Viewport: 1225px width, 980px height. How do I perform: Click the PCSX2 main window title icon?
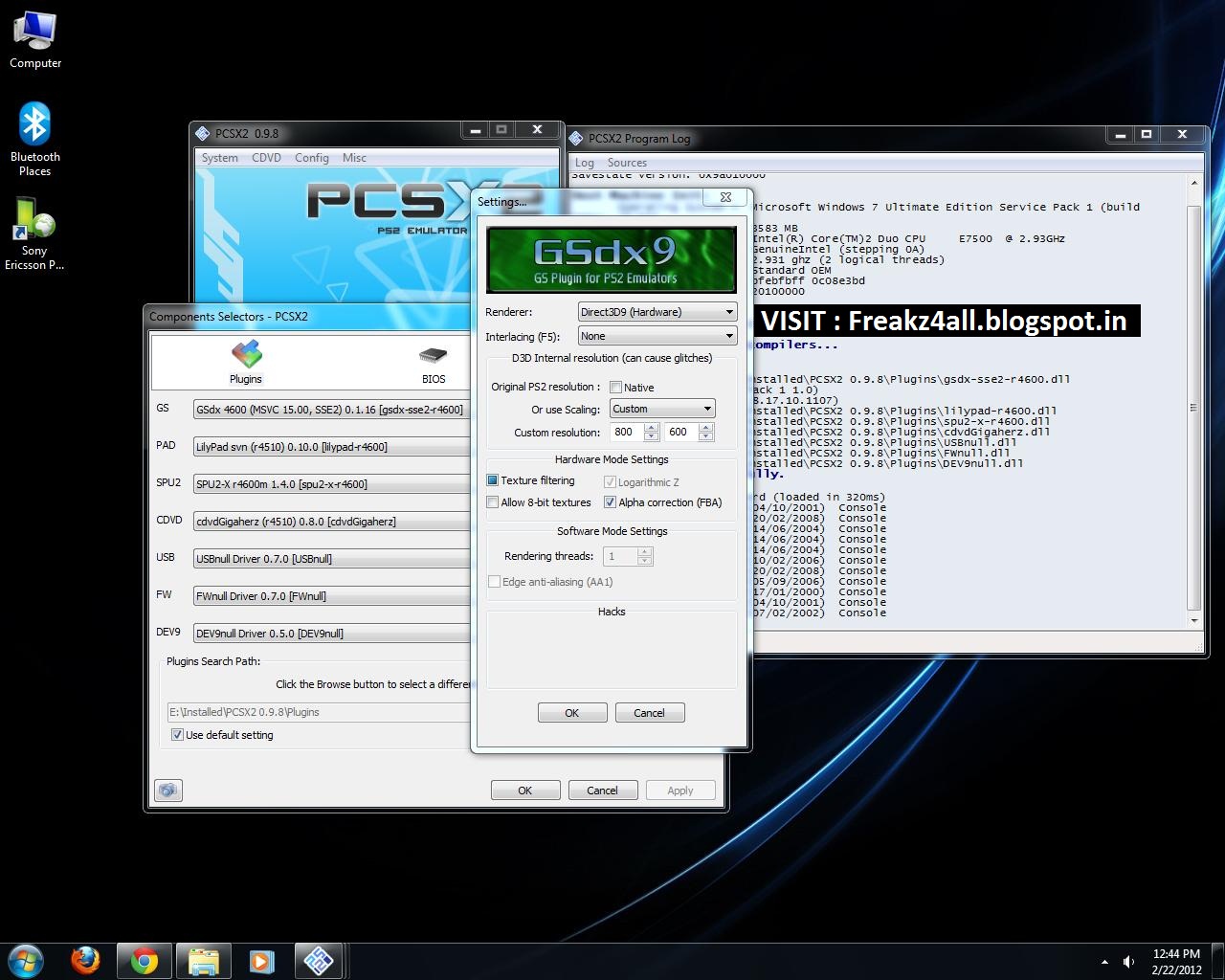203,134
